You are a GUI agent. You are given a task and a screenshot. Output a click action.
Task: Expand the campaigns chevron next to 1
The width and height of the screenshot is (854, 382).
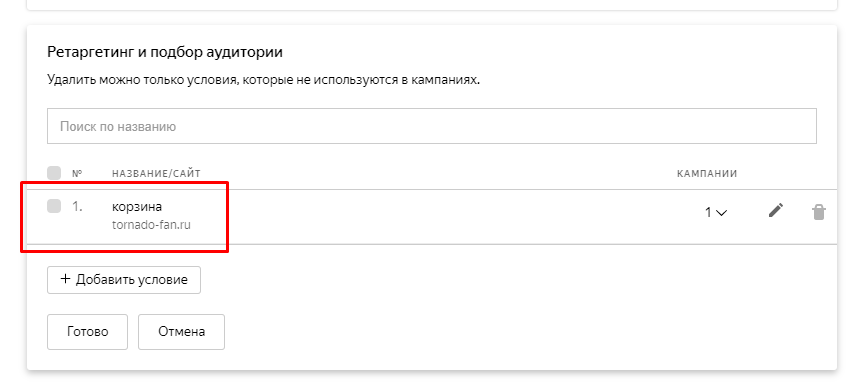[x=721, y=213]
